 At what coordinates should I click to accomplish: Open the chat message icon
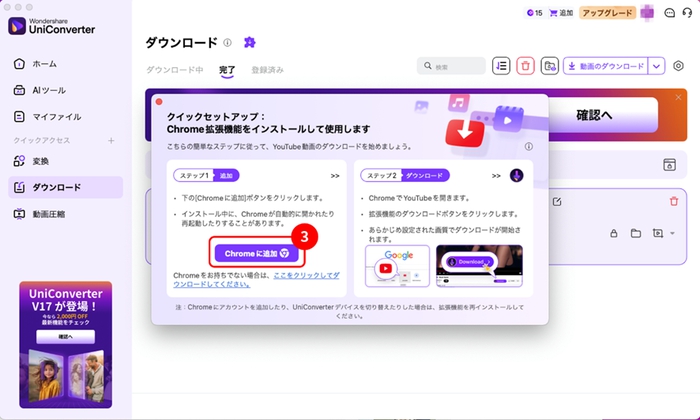click(x=668, y=13)
